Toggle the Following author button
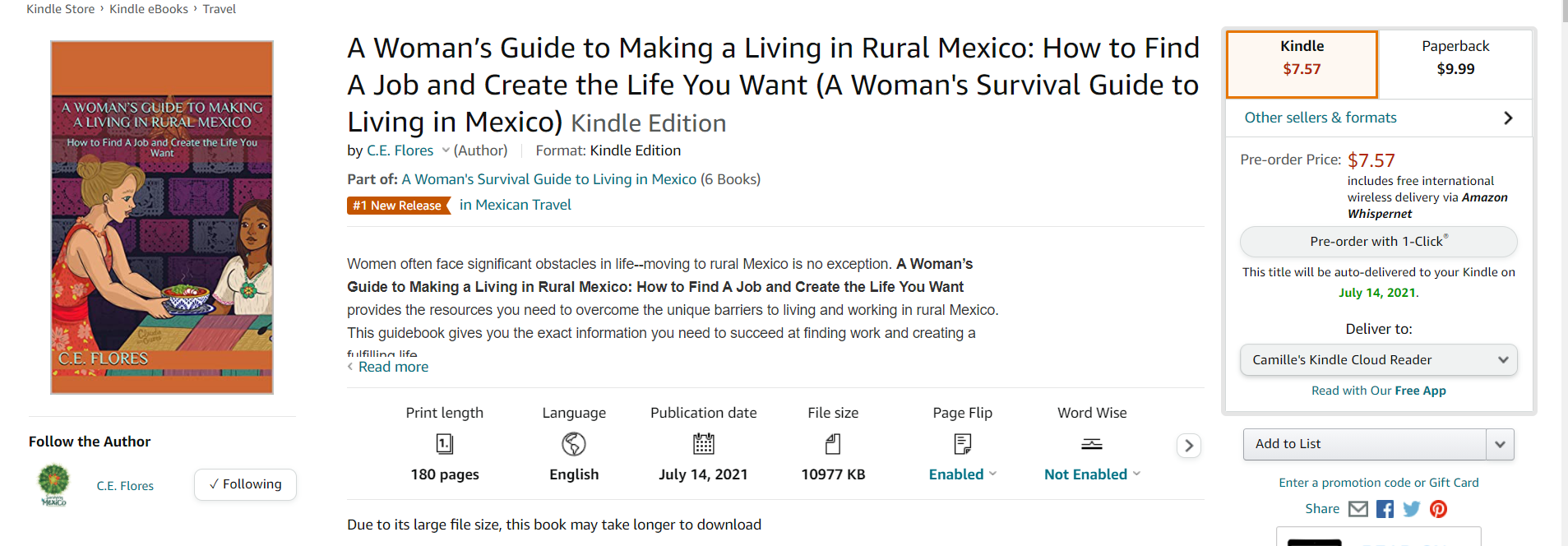The width and height of the screenshot is (1568, 546). 245,484
